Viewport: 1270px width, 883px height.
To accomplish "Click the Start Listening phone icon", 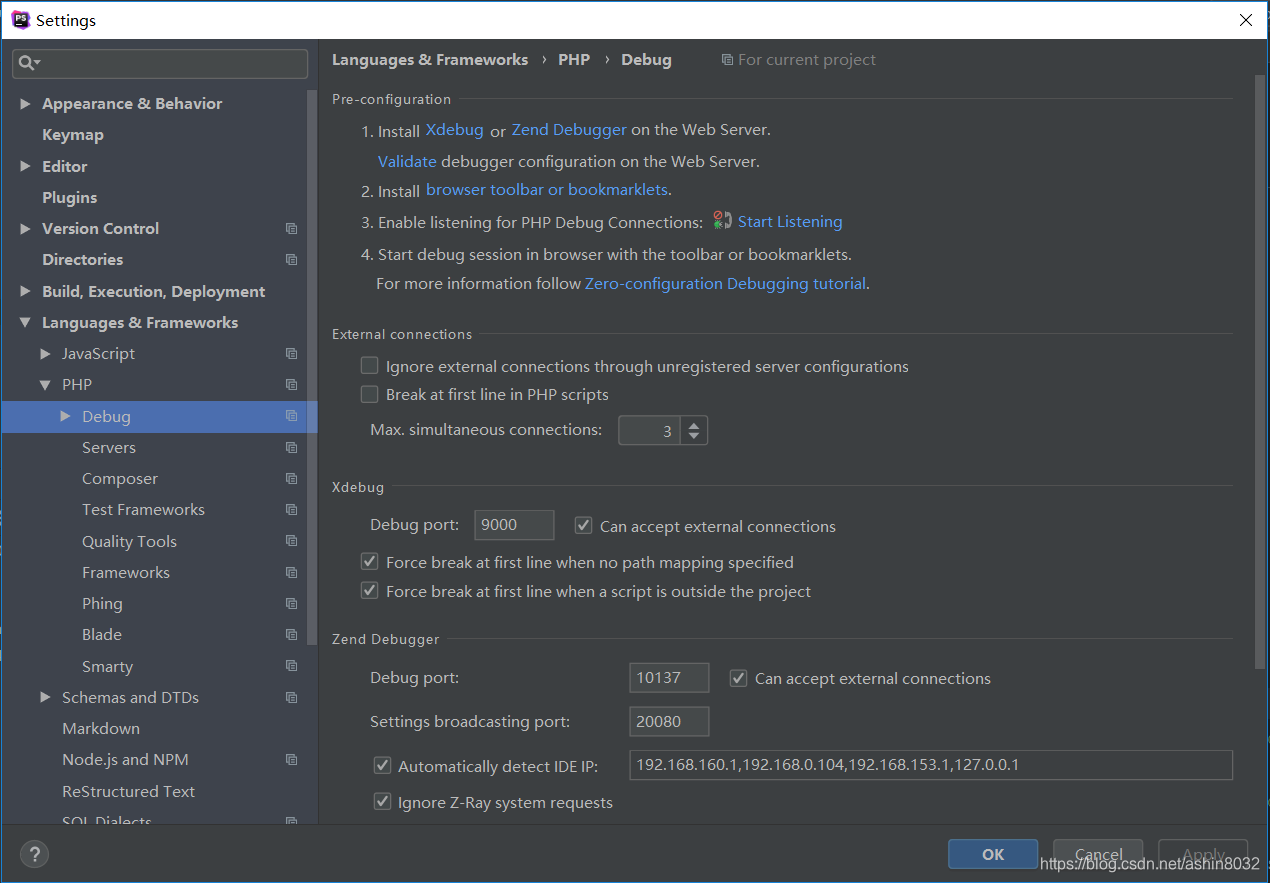I will coord(722,221).
